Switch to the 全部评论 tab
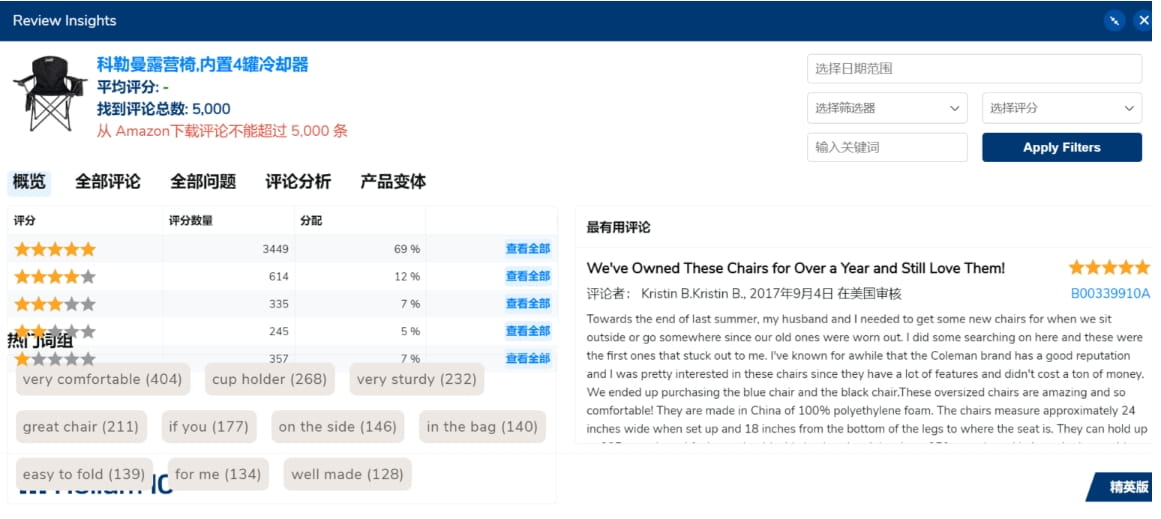The image size is (1161, 519). 107,182
